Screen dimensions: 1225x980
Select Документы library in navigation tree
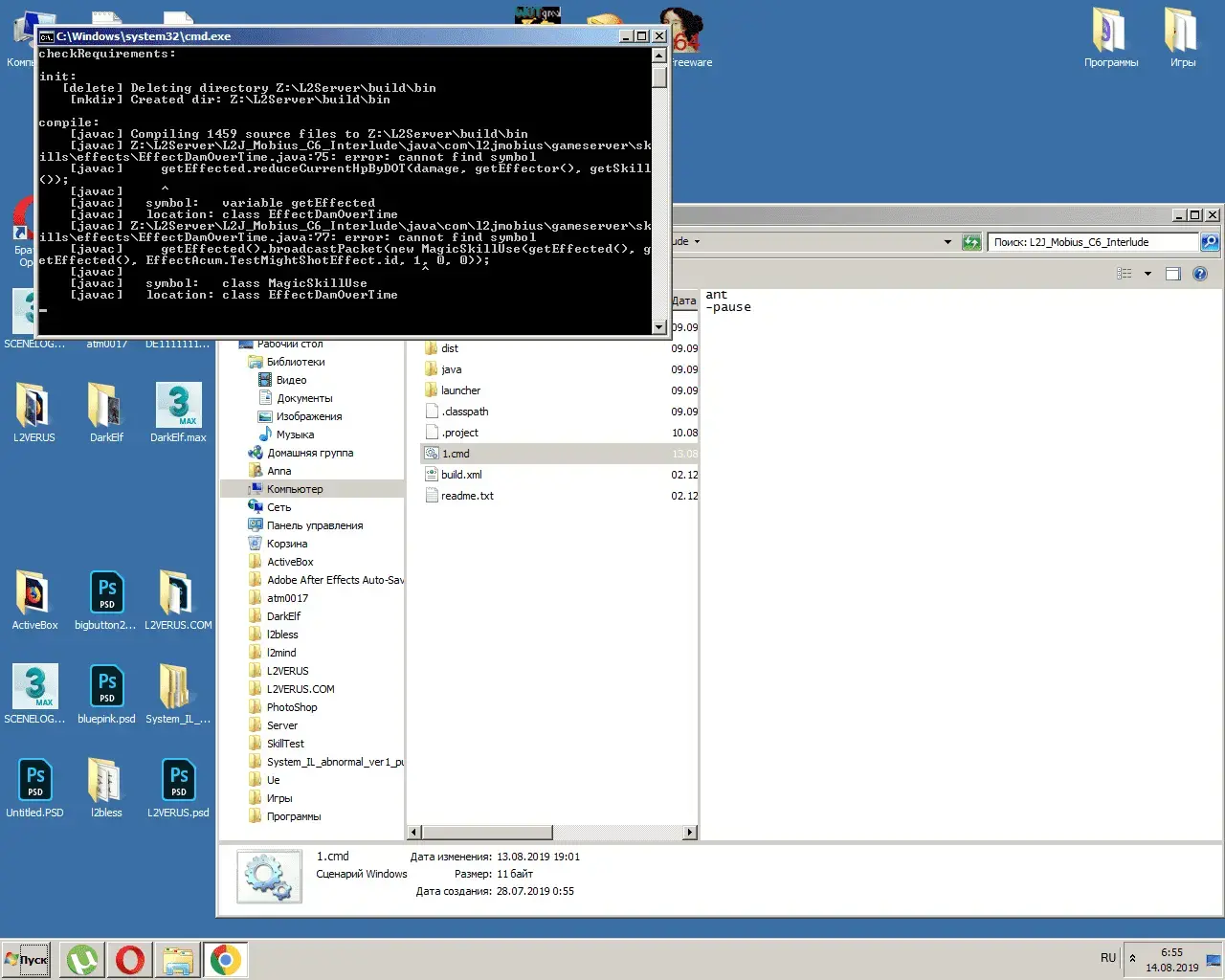coord(304,398)
